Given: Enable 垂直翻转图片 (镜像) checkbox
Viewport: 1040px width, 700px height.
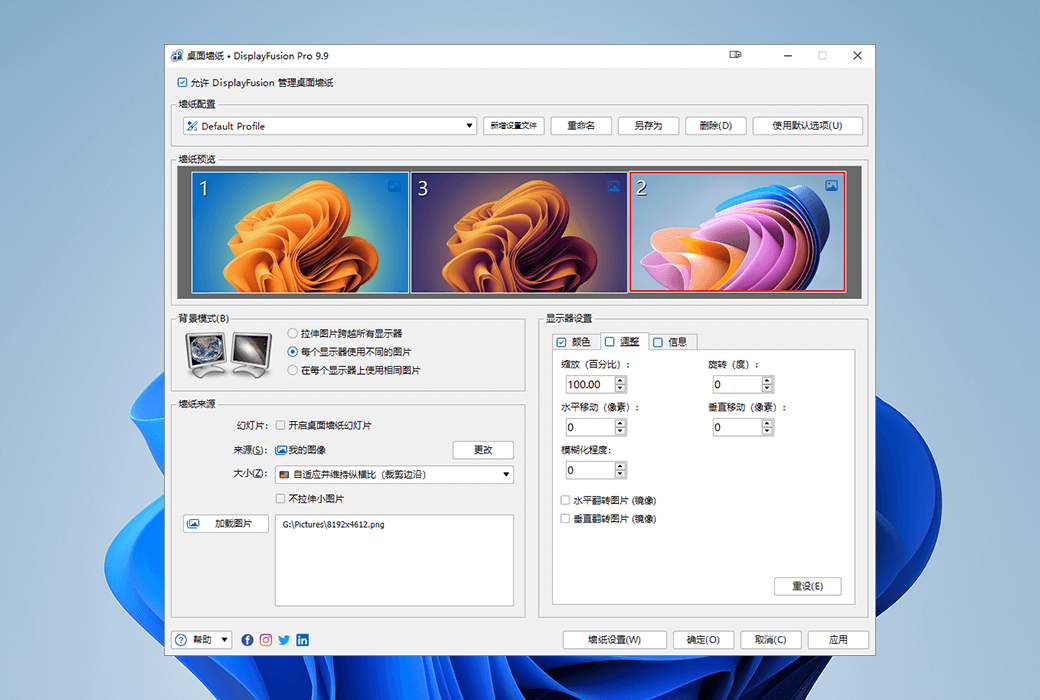Looking at the screenshot, I should pyautogui.click(x=565, y=519).
